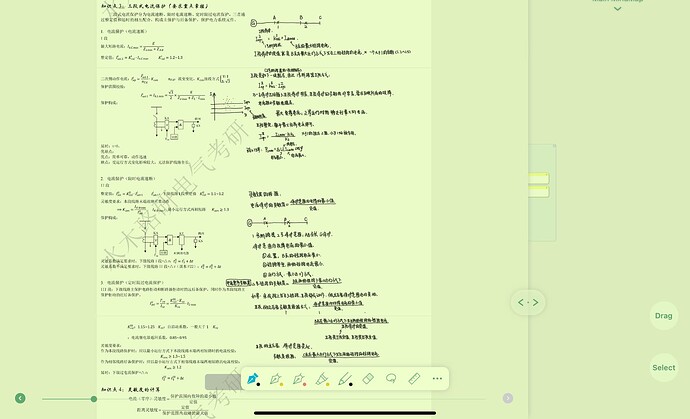Toggle Select mode in mindmap

coord(663,368)
